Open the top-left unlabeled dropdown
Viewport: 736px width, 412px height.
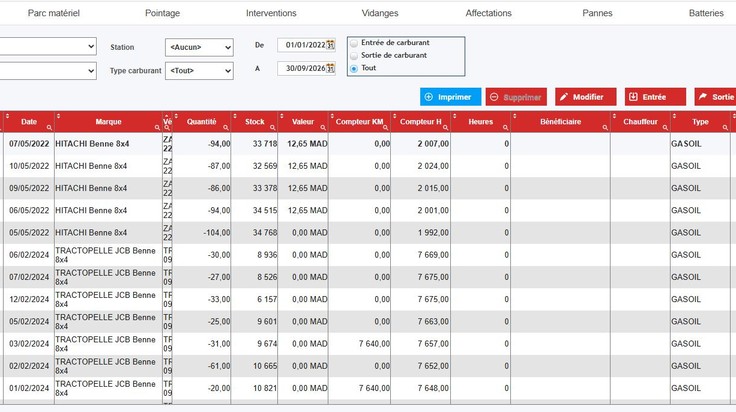coord(47,46)
